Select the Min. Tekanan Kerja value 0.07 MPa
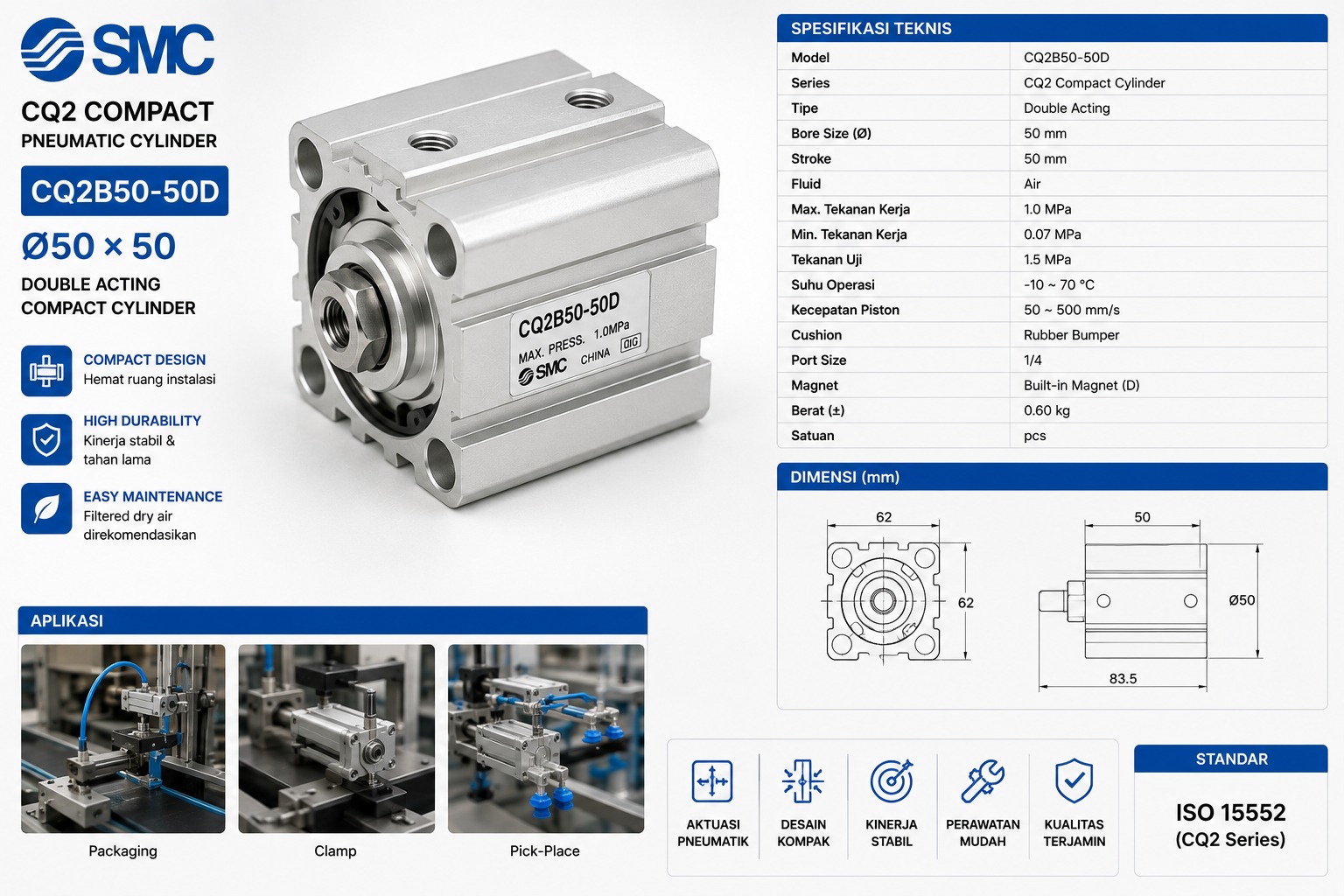1344x896 pixels. [x=1053, y=234]
